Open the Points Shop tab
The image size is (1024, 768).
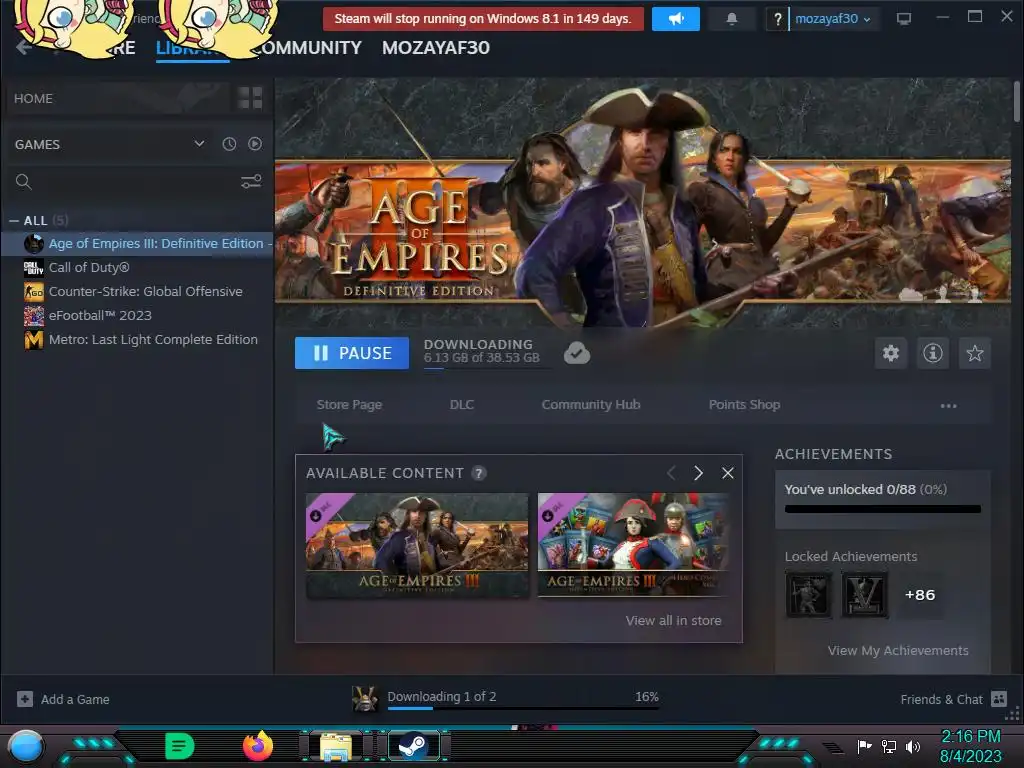click(744, 405)
